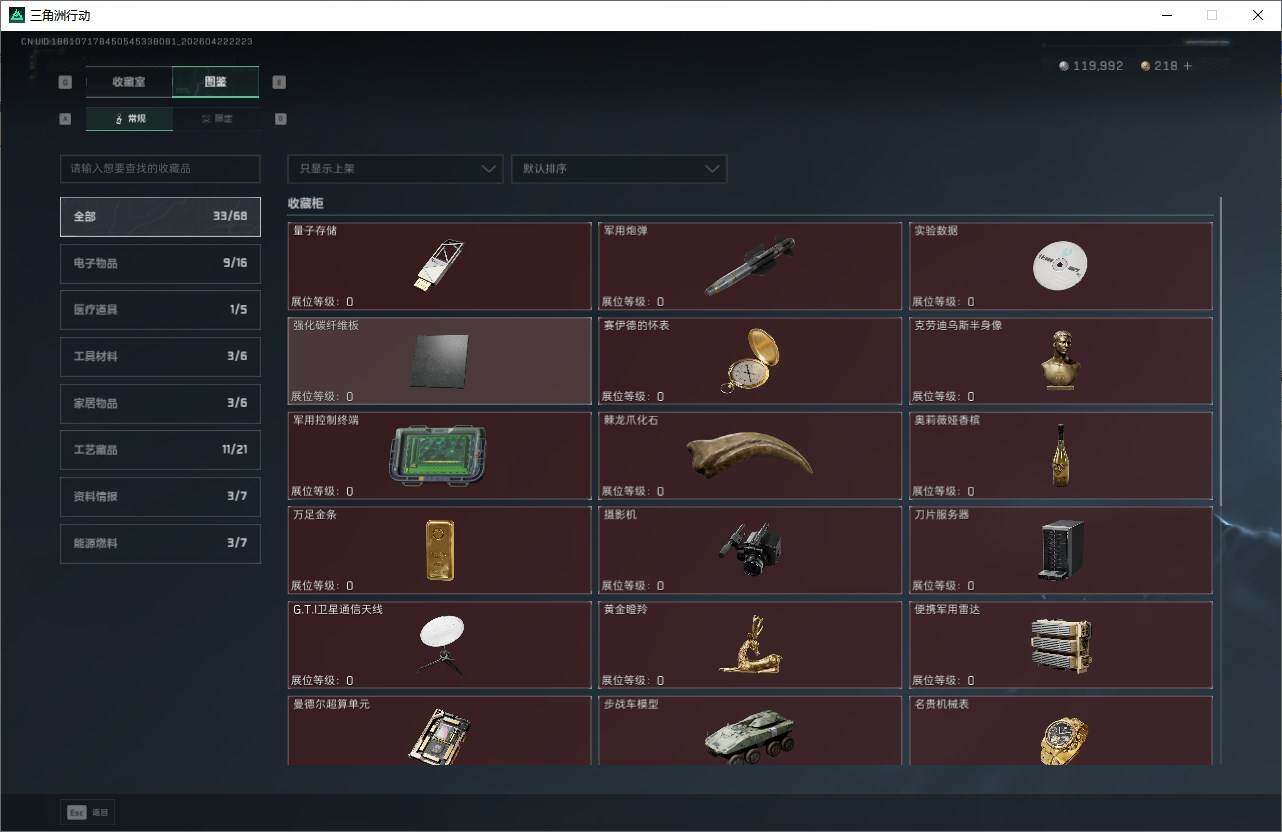Click the 119,992 currency balance
This screenshot has width=1282, height=832.
click(x=1098, y=66)
